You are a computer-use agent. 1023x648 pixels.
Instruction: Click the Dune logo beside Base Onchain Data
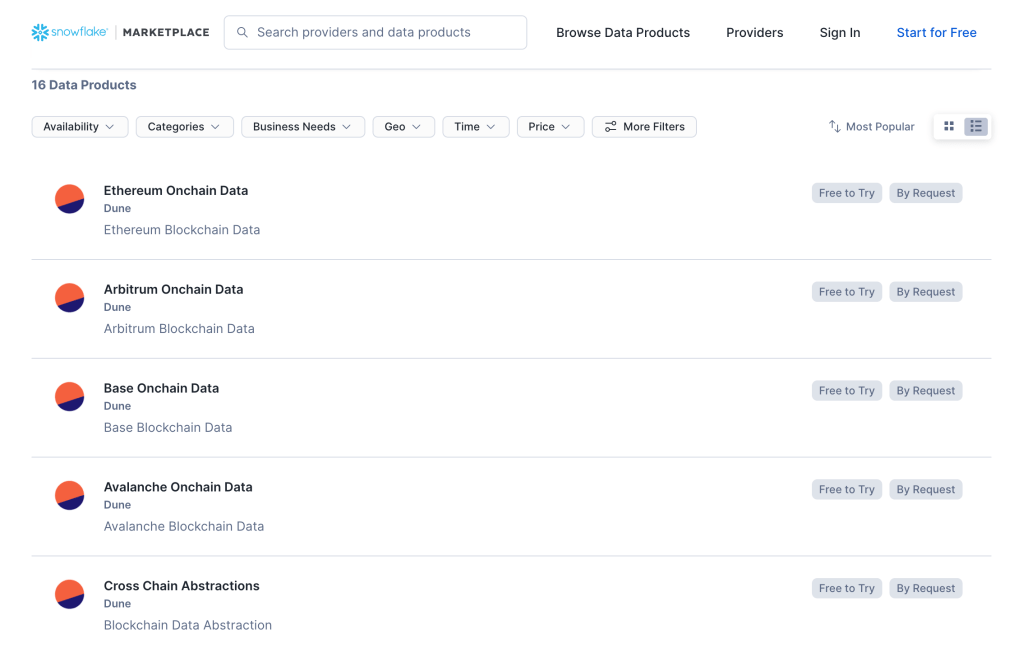(x=69, y=397)
